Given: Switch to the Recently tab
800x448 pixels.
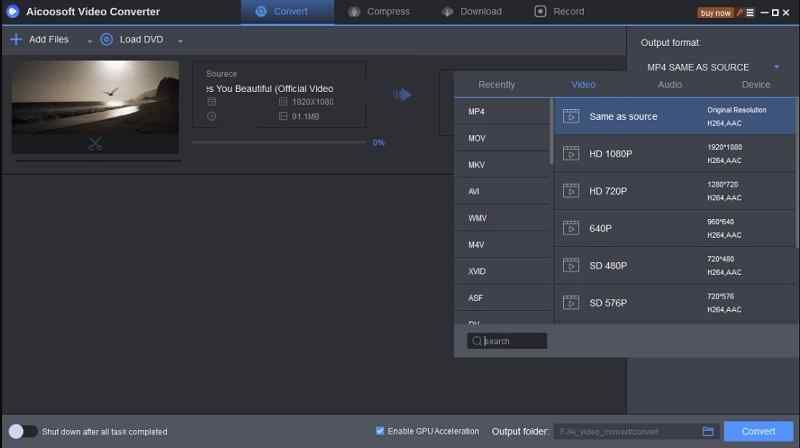Looking at the screenshot, I should (496, 85).
